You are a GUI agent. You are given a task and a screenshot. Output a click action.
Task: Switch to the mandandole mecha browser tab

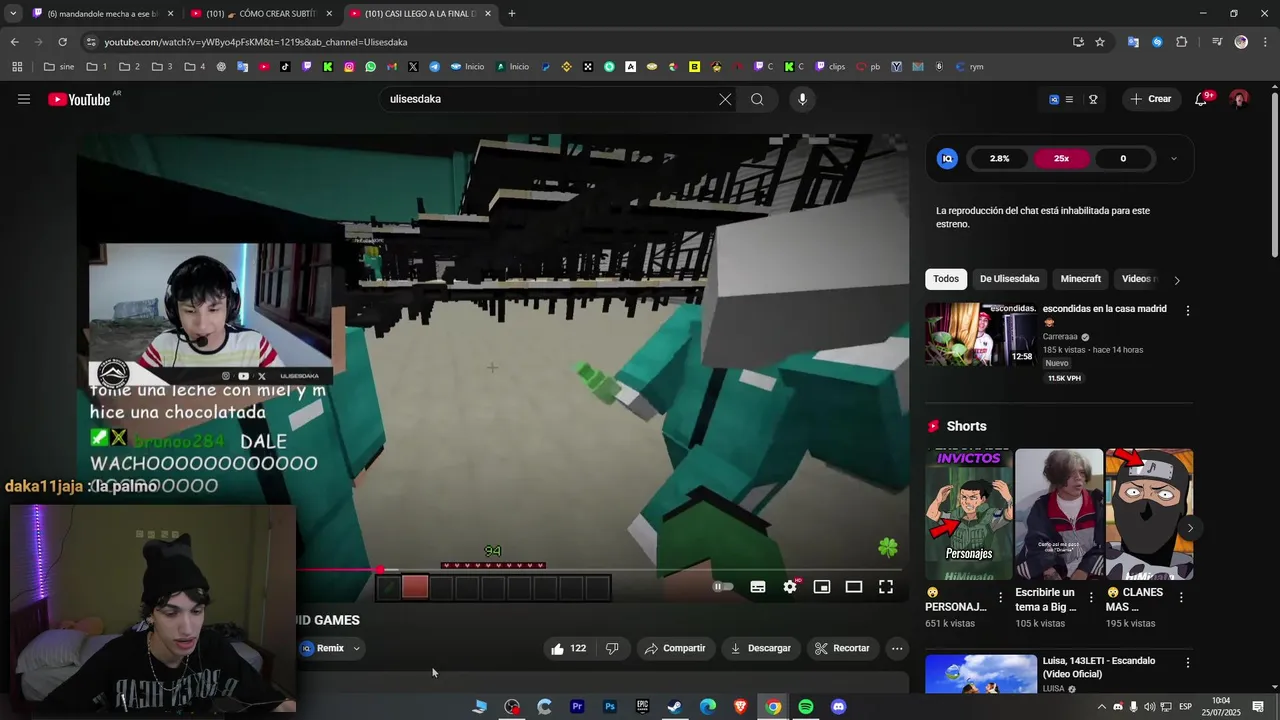tap(104, 14)
